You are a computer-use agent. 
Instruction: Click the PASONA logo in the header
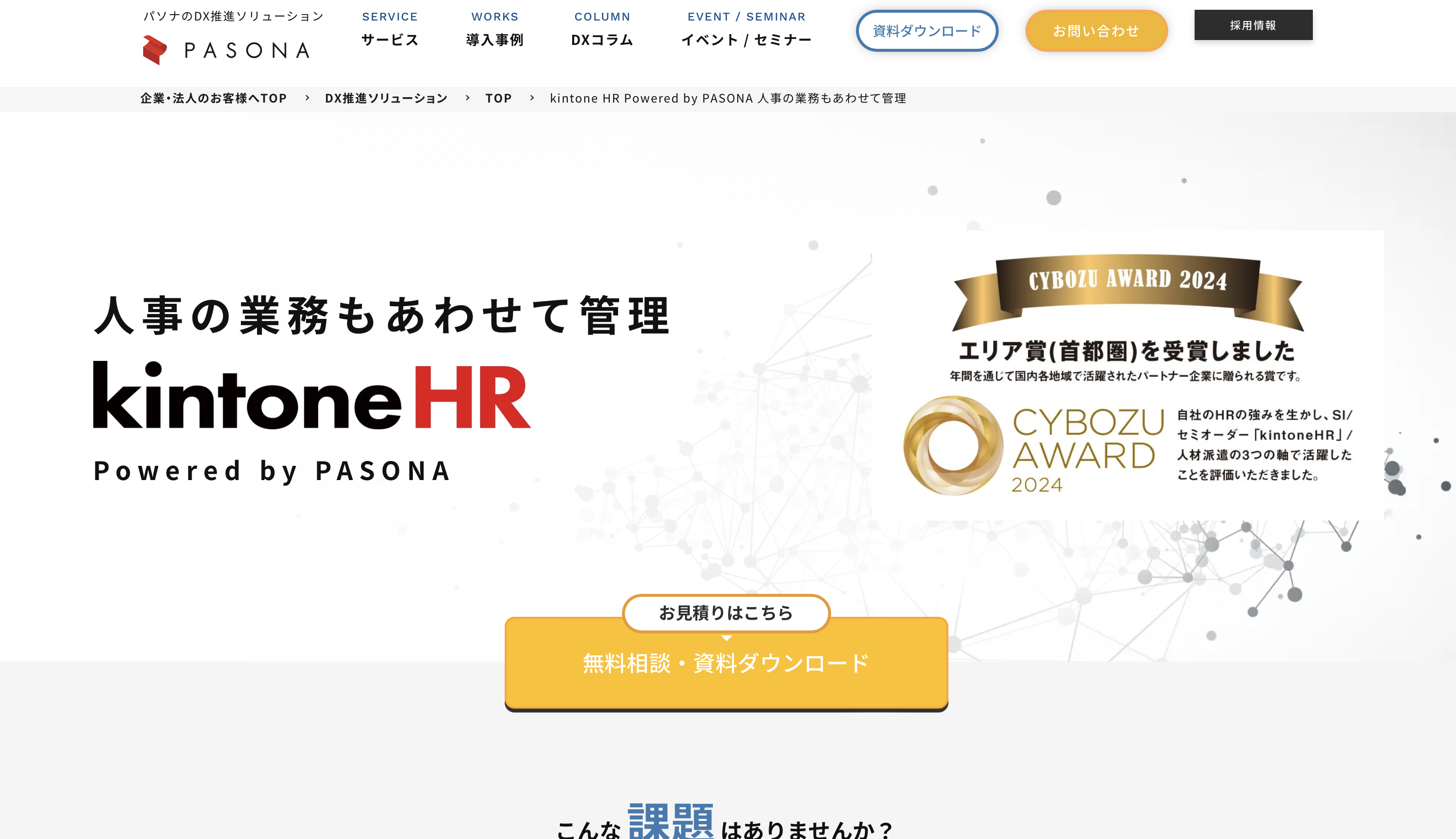point(226,50)
